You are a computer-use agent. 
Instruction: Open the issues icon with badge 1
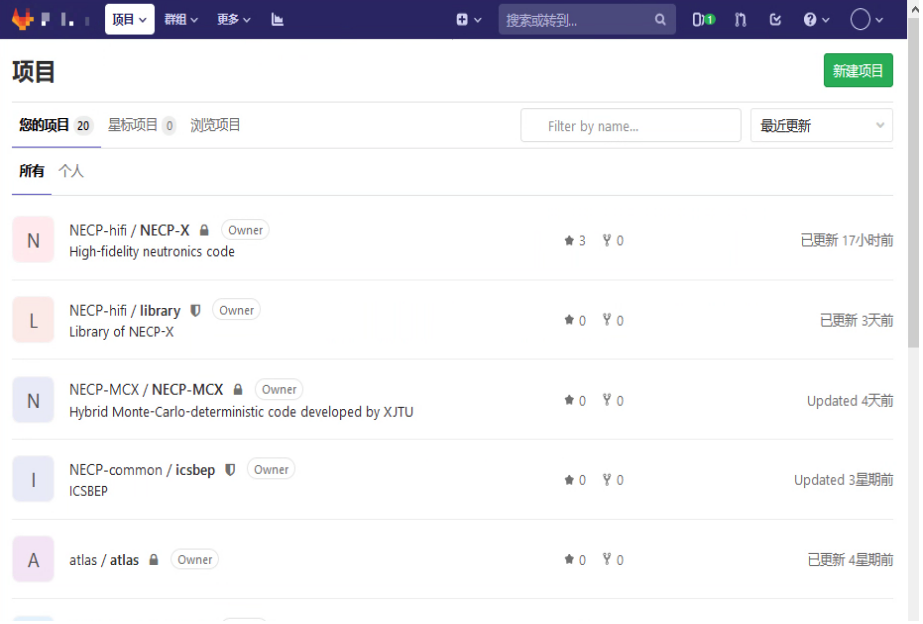point(703,19)
